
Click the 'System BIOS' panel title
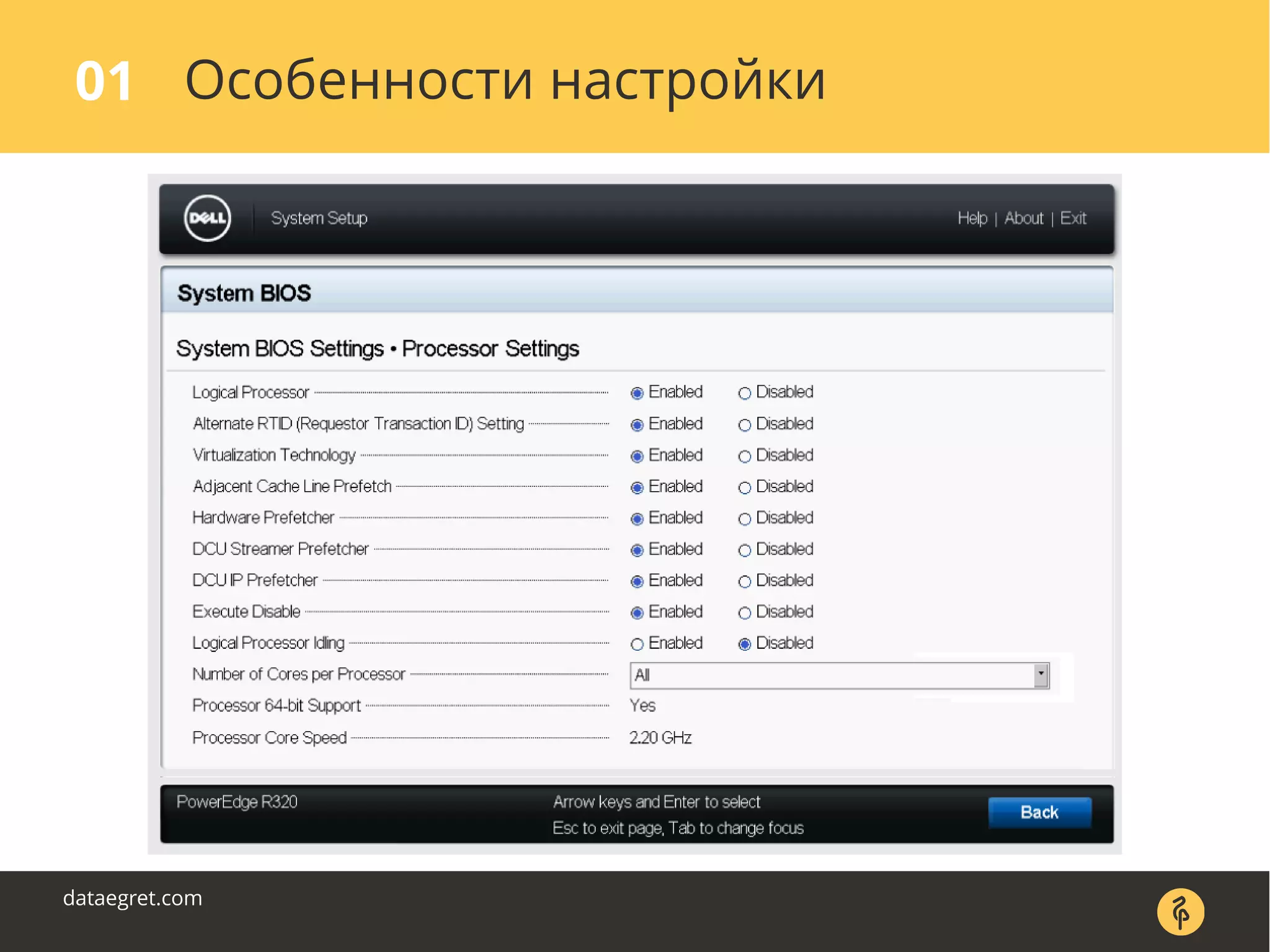point(244,293)
